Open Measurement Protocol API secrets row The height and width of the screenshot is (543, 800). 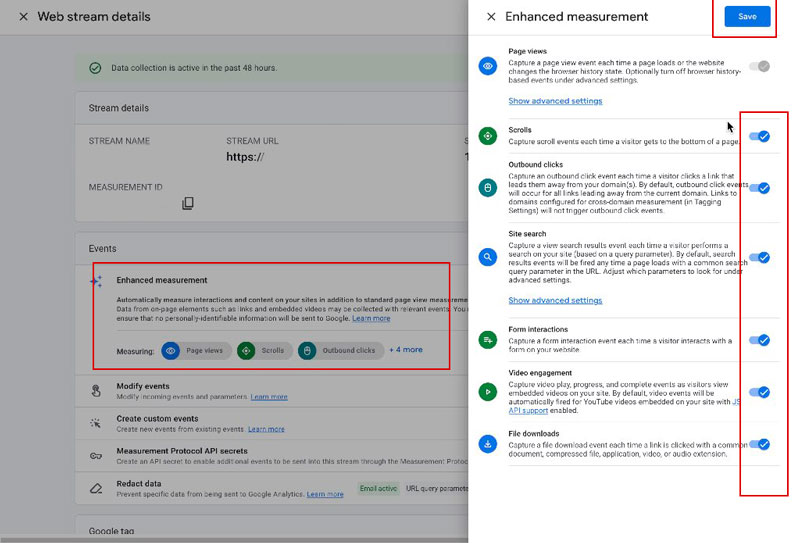(271, 456)
